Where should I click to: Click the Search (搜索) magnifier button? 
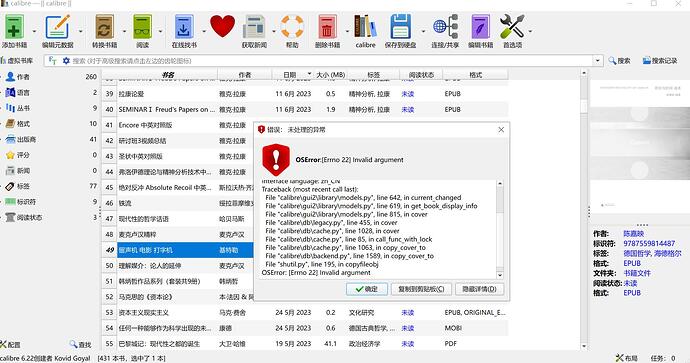(x=619, y=61)
